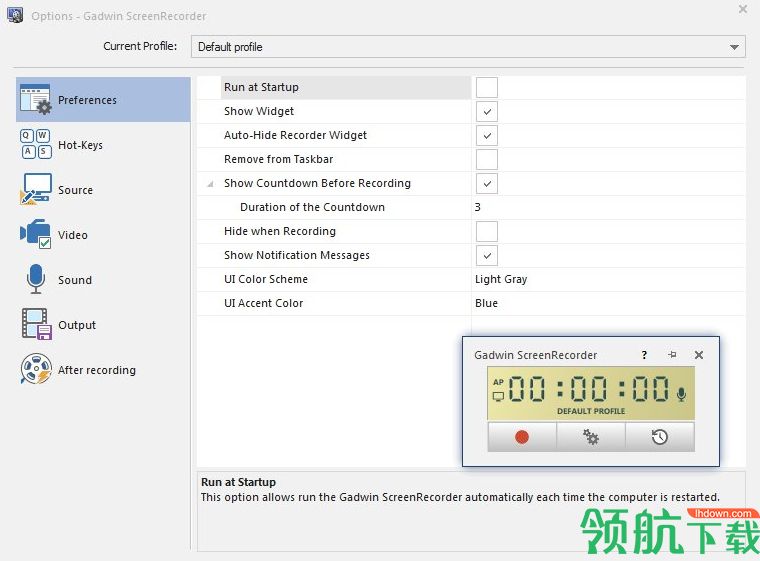Select UI Color Scheme row label
Screen dimensions: 760x561
tap(266, 279)
